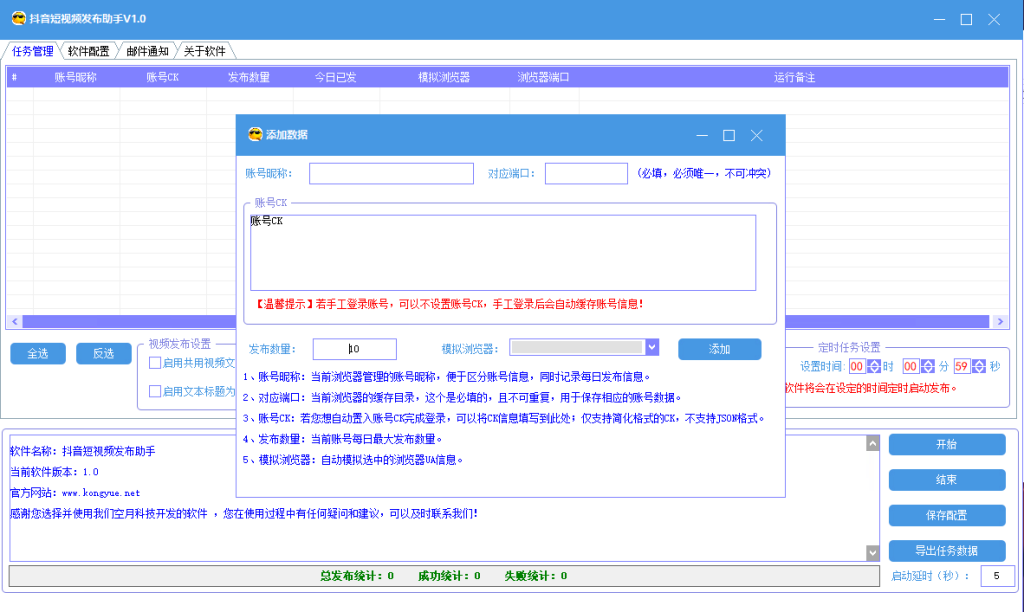Click the 浏览器端口 column header

[543, 77]
